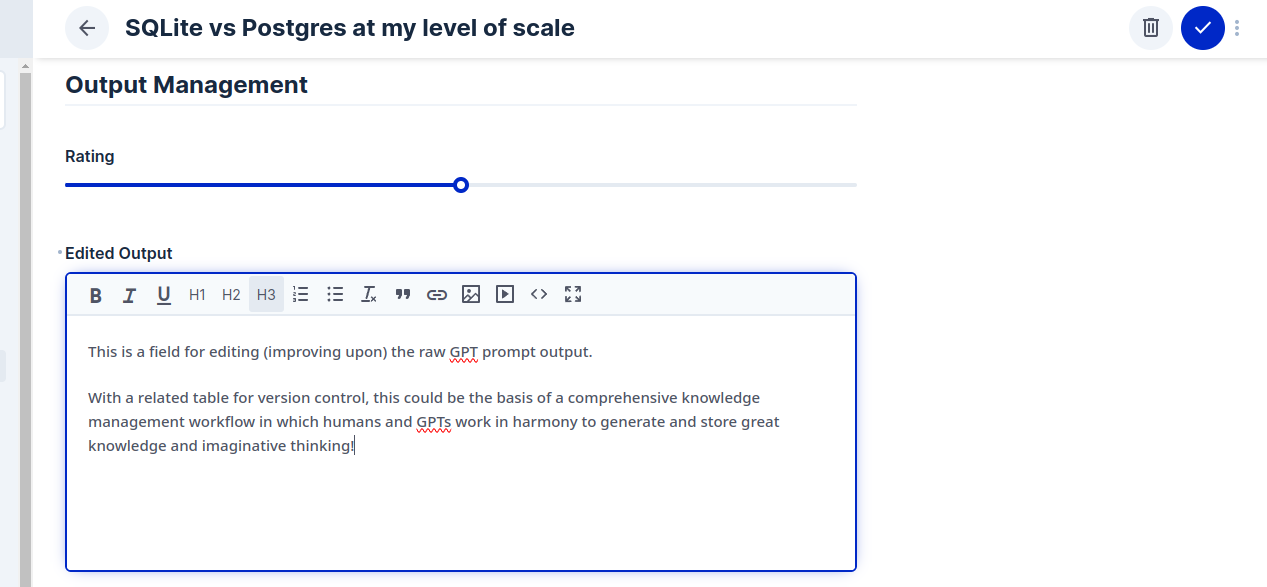Toggle bold formatting in editor
This screenshot has height=587, width=1267.
[96, 295]
